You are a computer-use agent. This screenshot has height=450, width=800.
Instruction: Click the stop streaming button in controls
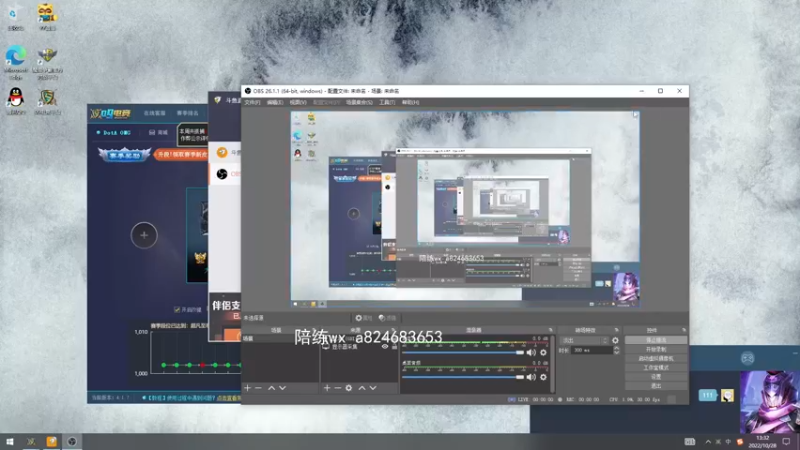pos(656,340)
